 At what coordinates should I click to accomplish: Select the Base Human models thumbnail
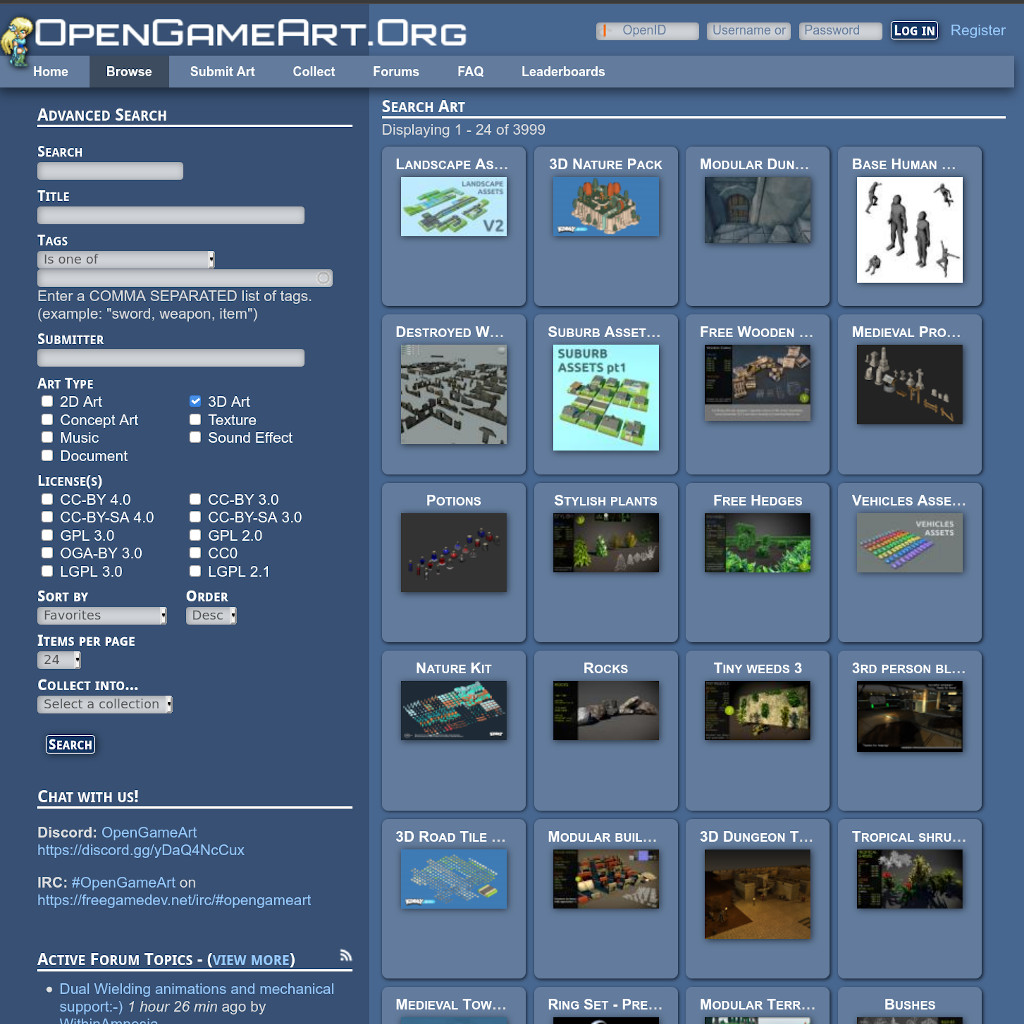click(909, 230)
